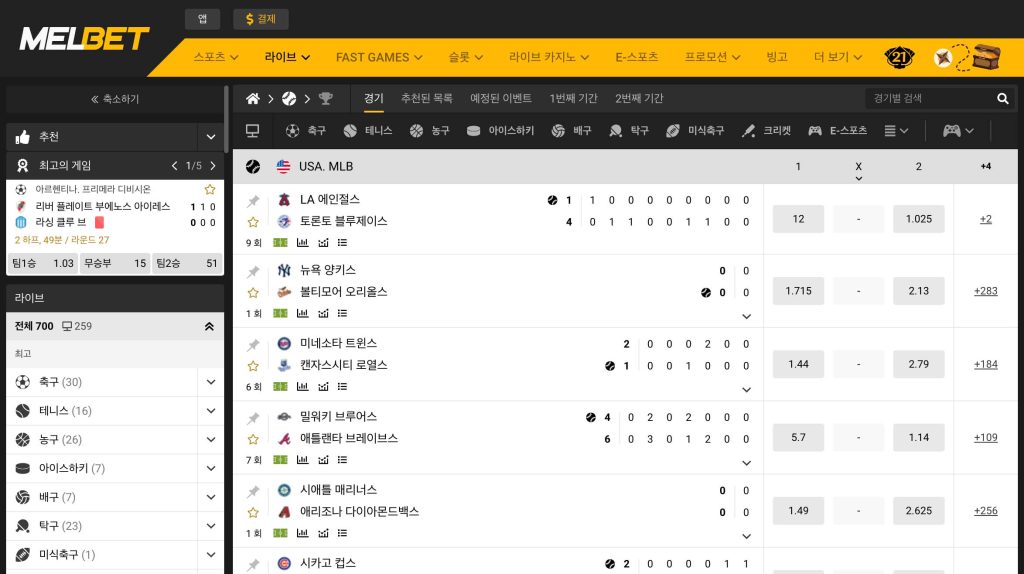Expand 테니스 (16) in sidebar
Viewport: 1024px width, 574px height.
211,411
